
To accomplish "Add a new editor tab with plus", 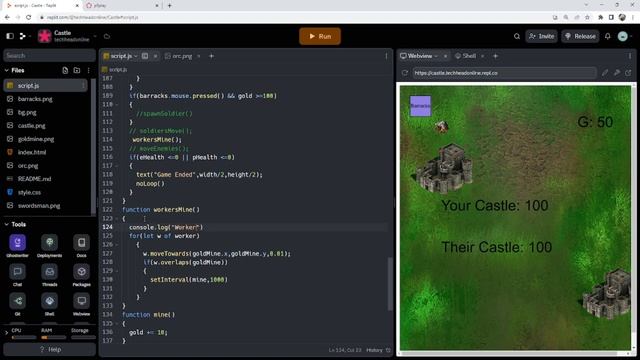I will coord(211,56).
